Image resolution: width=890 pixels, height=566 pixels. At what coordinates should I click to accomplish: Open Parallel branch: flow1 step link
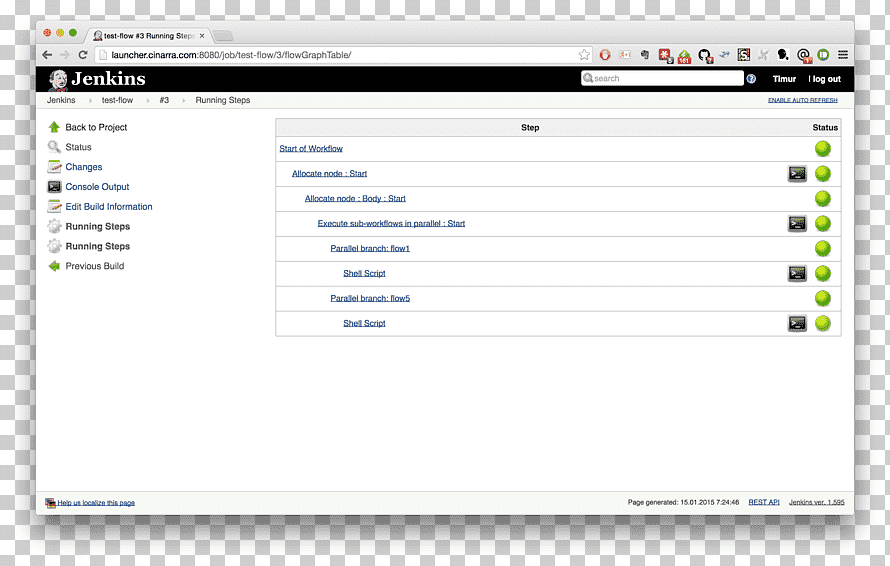370,249
